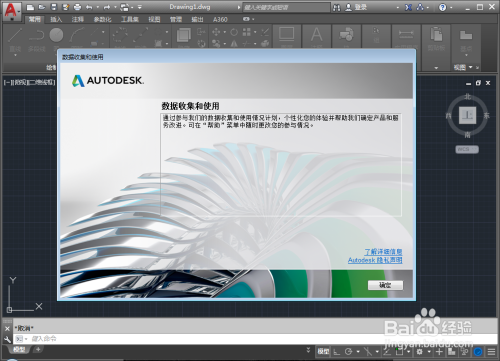Viewport: 500px width, 361px height.
Task: Select the Circle tool in the ribbon
Action: pos(56,35)
